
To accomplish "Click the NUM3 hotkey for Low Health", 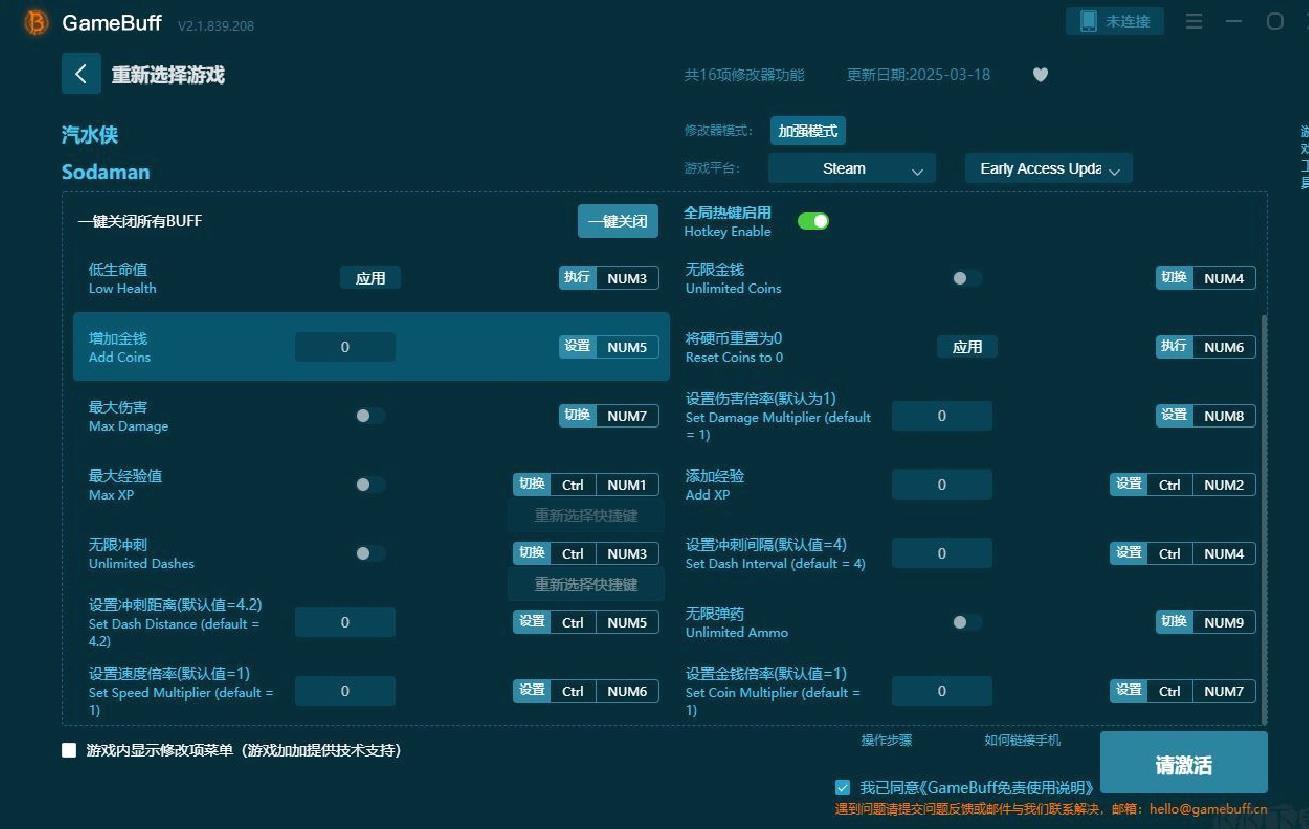I will pyautogui.click(x=627, y=278).
